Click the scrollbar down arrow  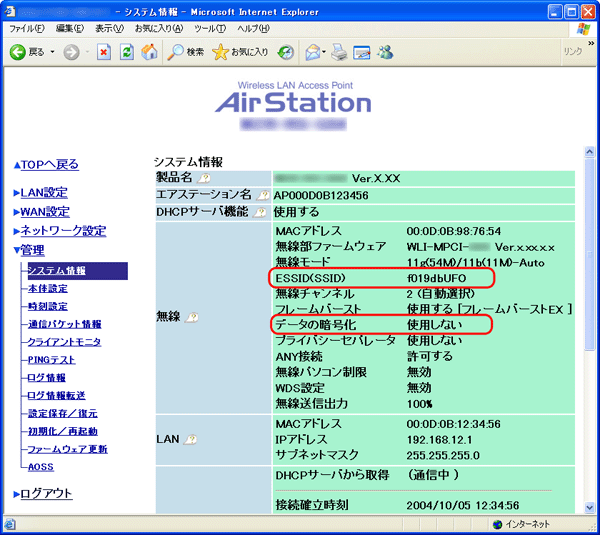pyautogui.click(x=590, y=508)
